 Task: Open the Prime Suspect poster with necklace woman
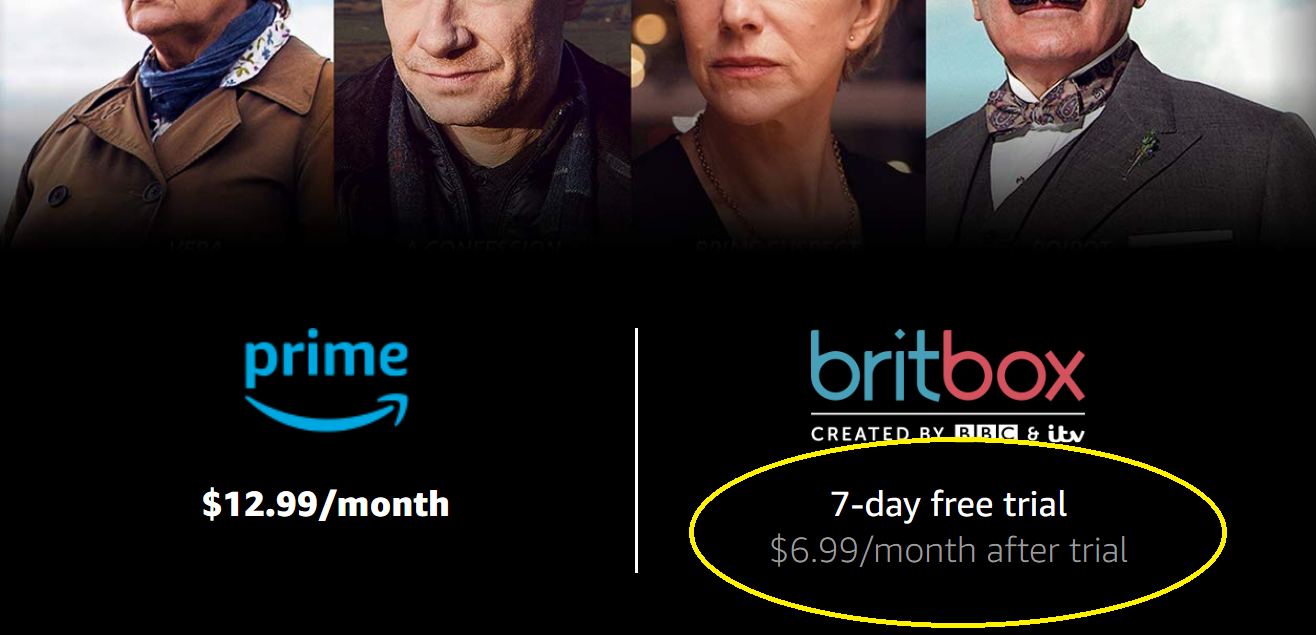(x=779, y=120)
